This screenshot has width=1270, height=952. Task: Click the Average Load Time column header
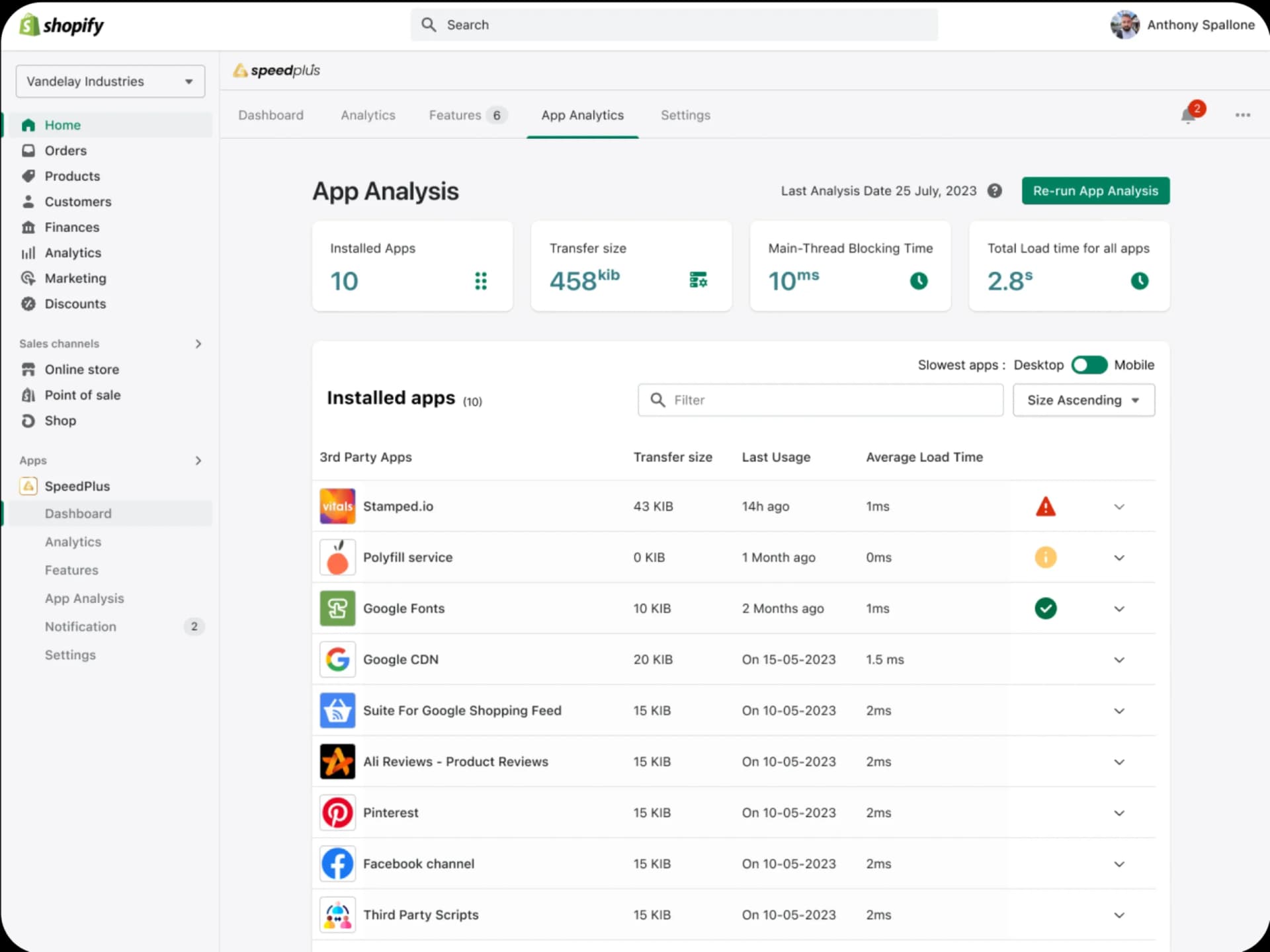tap(924, 457)
